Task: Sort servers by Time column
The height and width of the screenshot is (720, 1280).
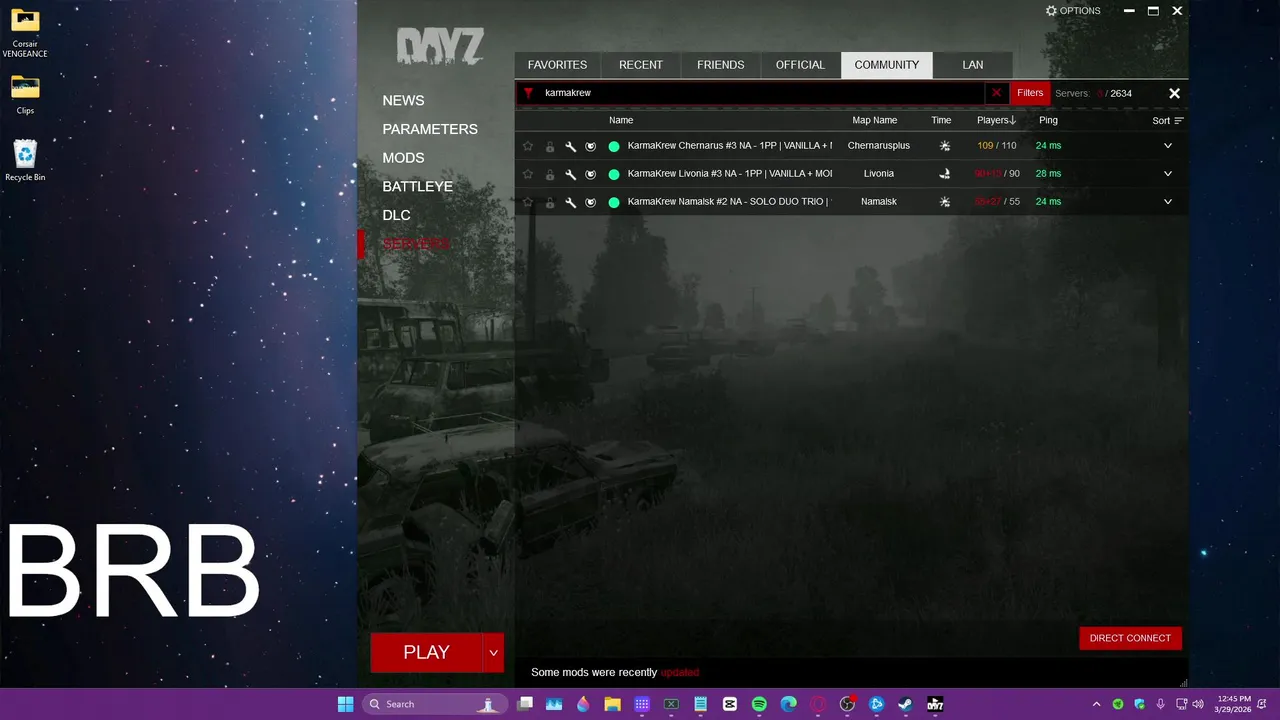Action: [x=941, y=120]
